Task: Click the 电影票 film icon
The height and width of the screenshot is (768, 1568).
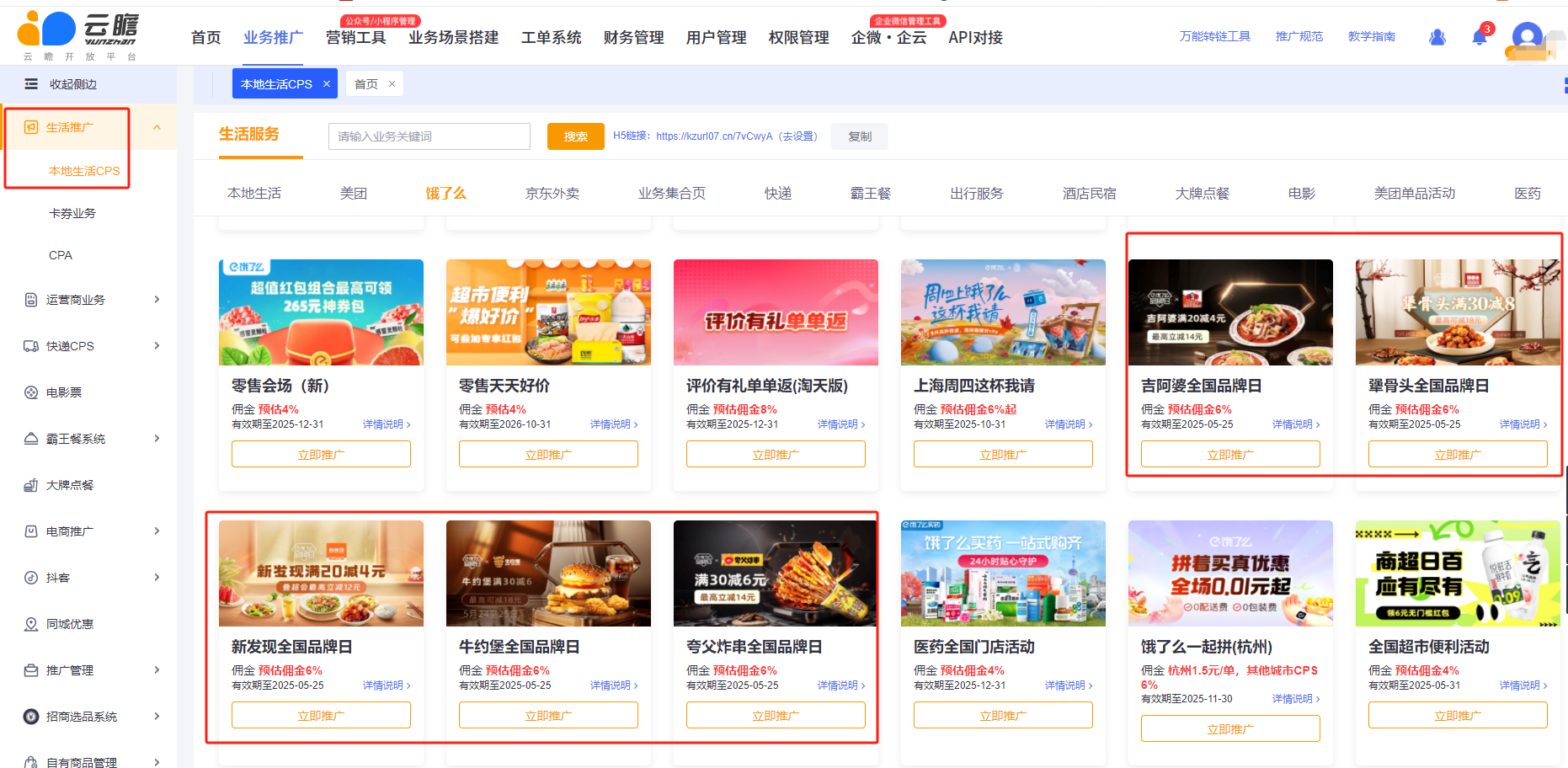Action: point(31,392)
